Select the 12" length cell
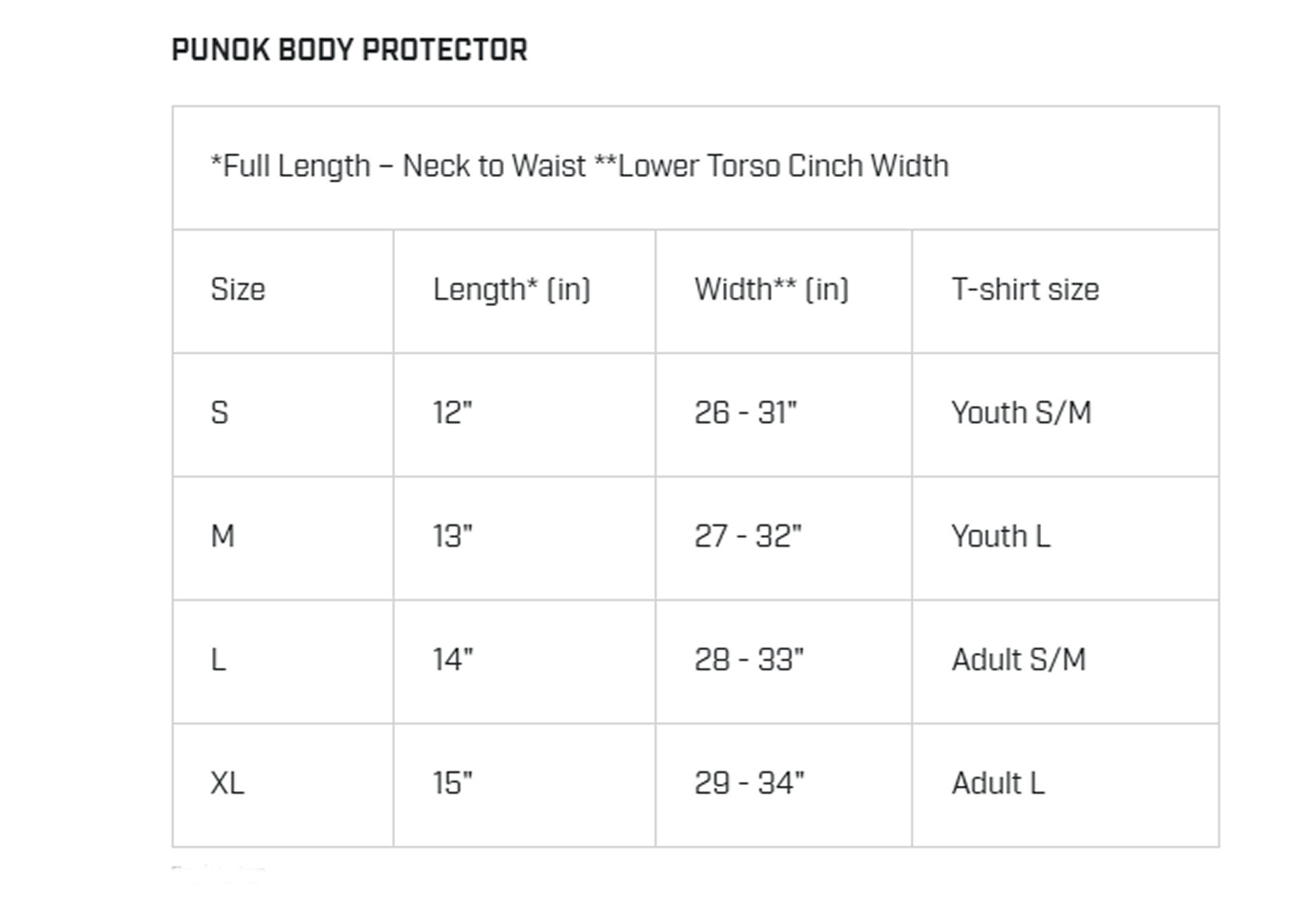Viewport: 1316px width, 898px height. pos(452,413)
